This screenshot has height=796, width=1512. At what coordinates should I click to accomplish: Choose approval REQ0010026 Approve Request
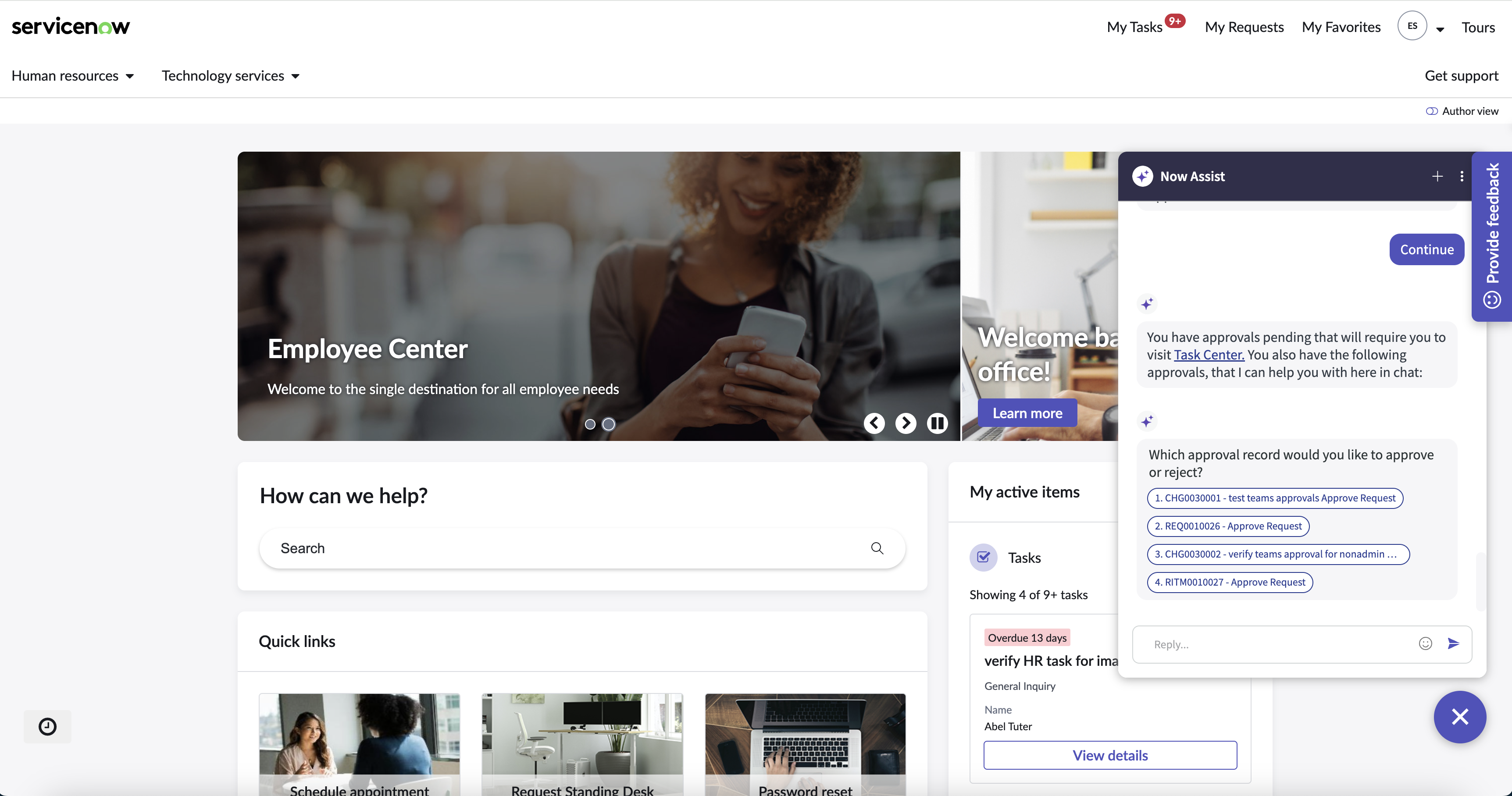(x=1228, y=526)
